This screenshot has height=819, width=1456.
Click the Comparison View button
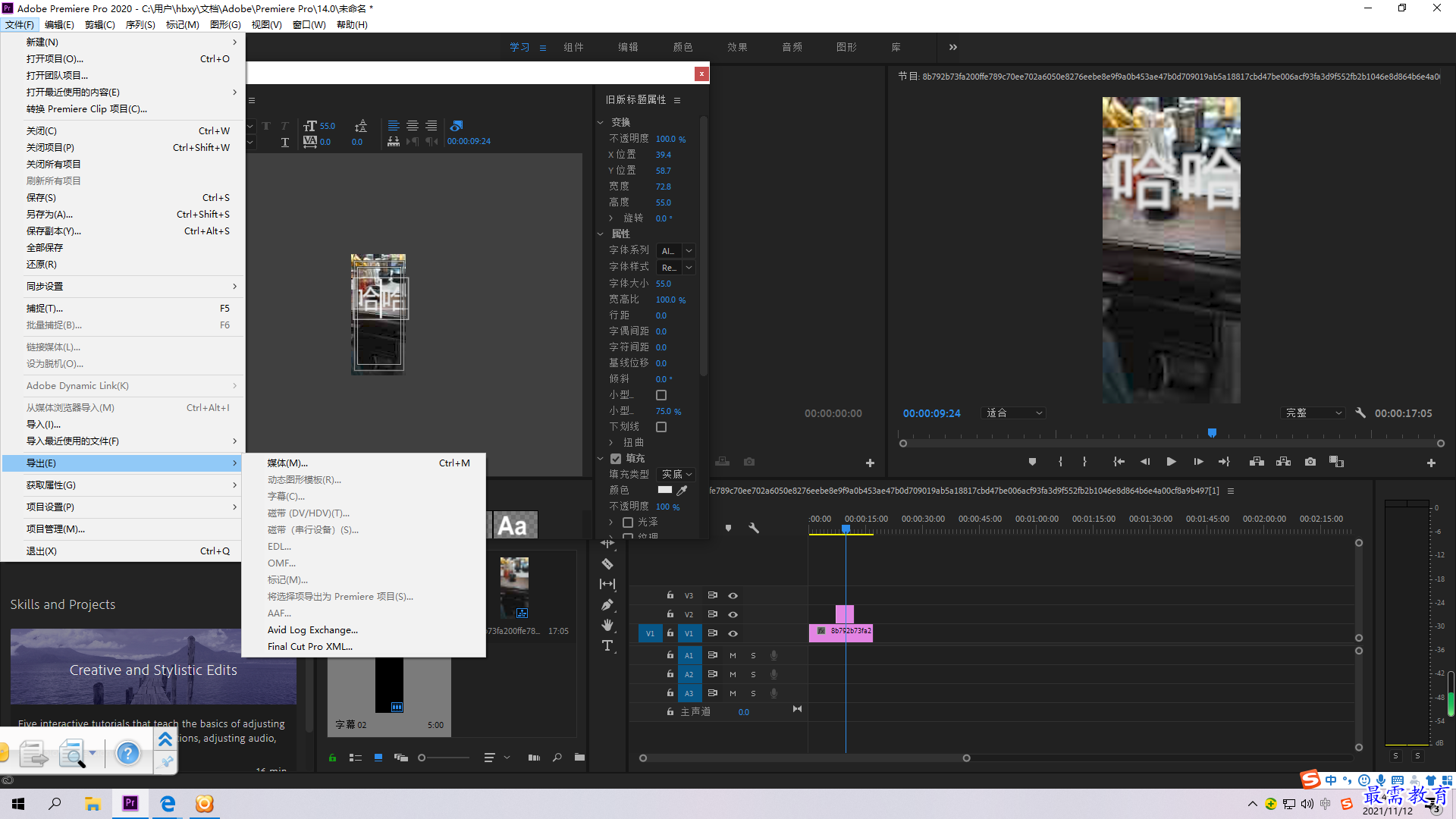(1336, 462)
